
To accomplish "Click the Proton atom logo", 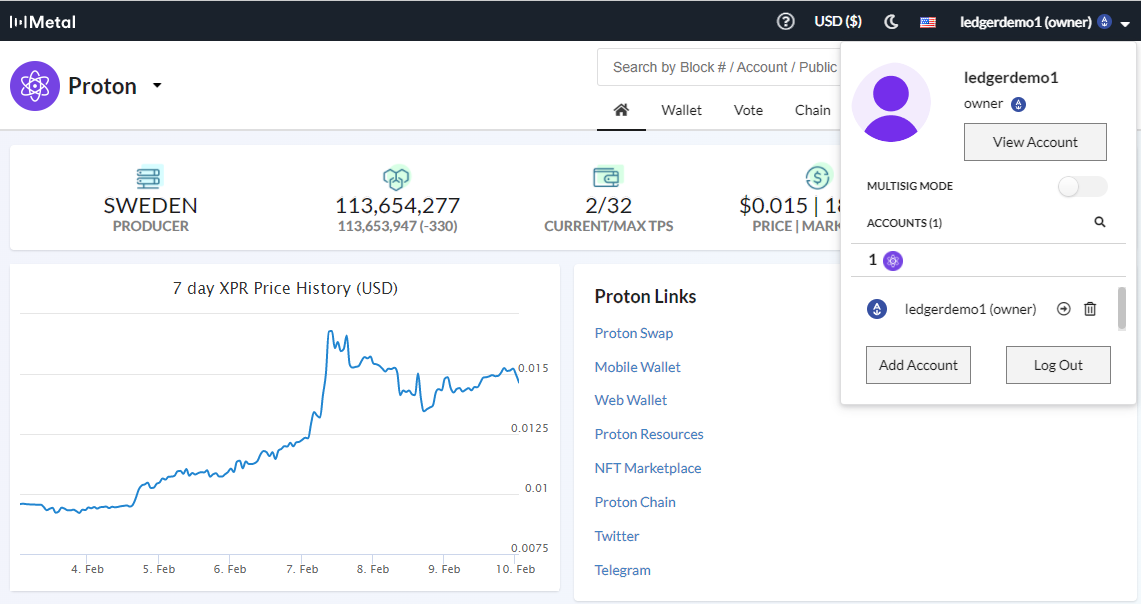I will [x=35, y=86].
